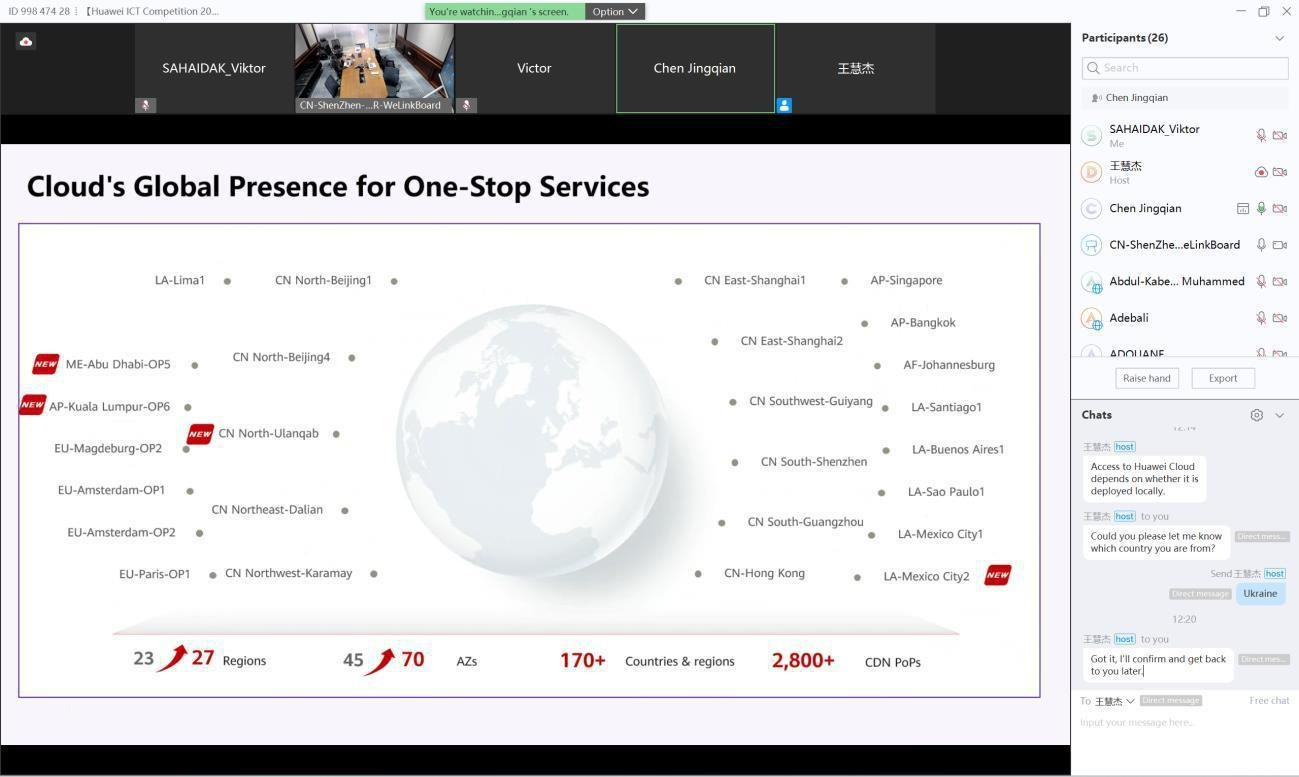Collapse the Chats panel with chevron
This screenshot has height=777, width=1299.
[x=1279, y=415]
